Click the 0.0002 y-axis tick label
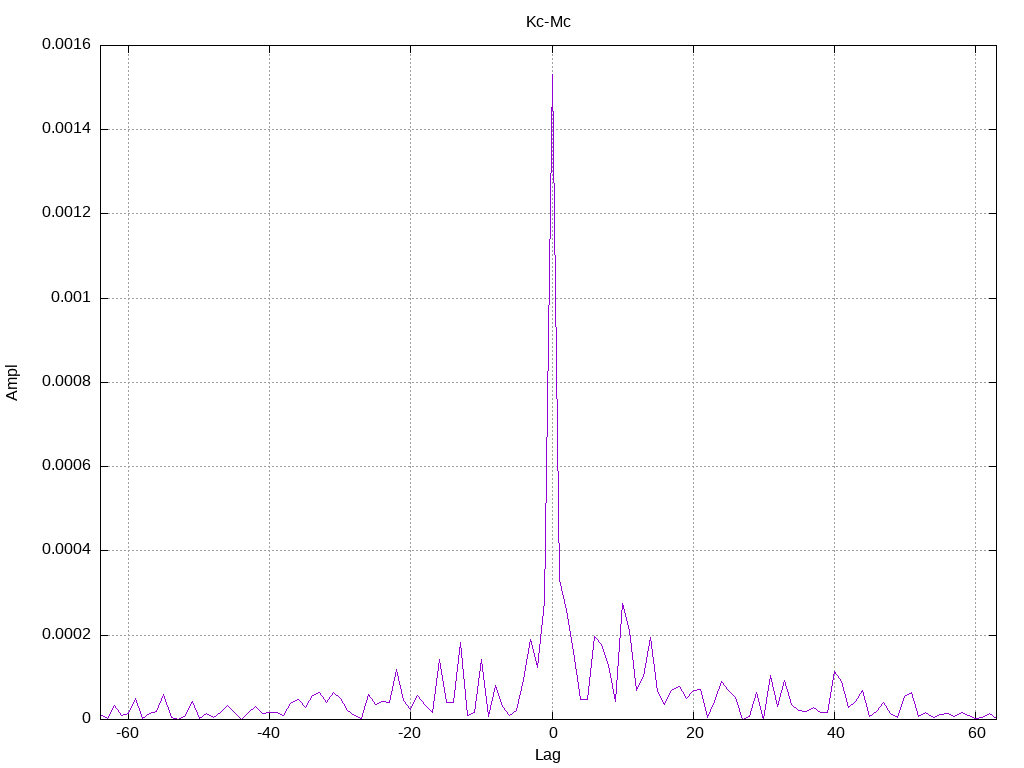Viewport: 1024px width, 768px height. 67,634
